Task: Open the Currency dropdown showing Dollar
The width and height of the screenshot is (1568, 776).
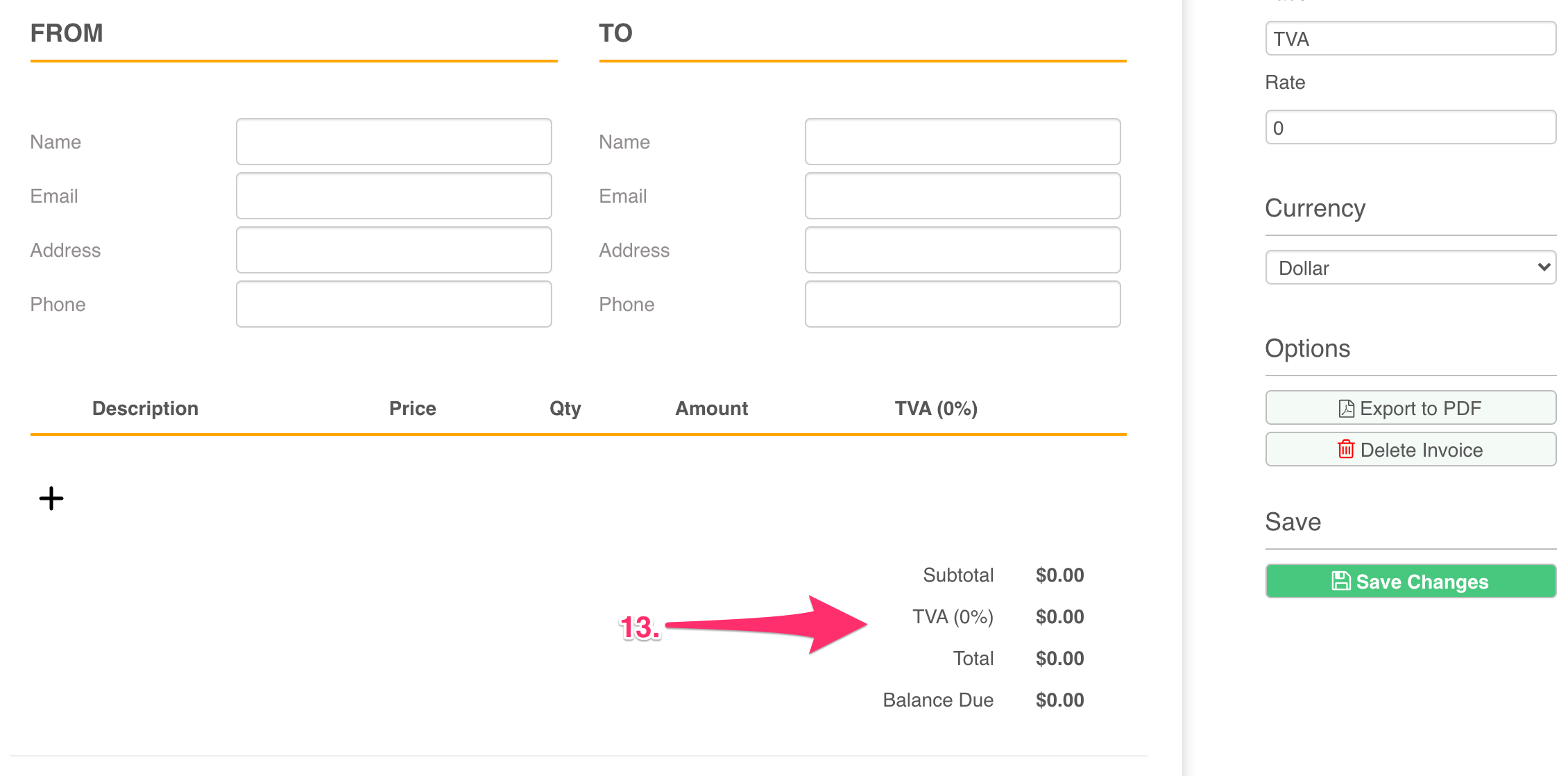Action: pyautogui.click(x=1411, y=268)
